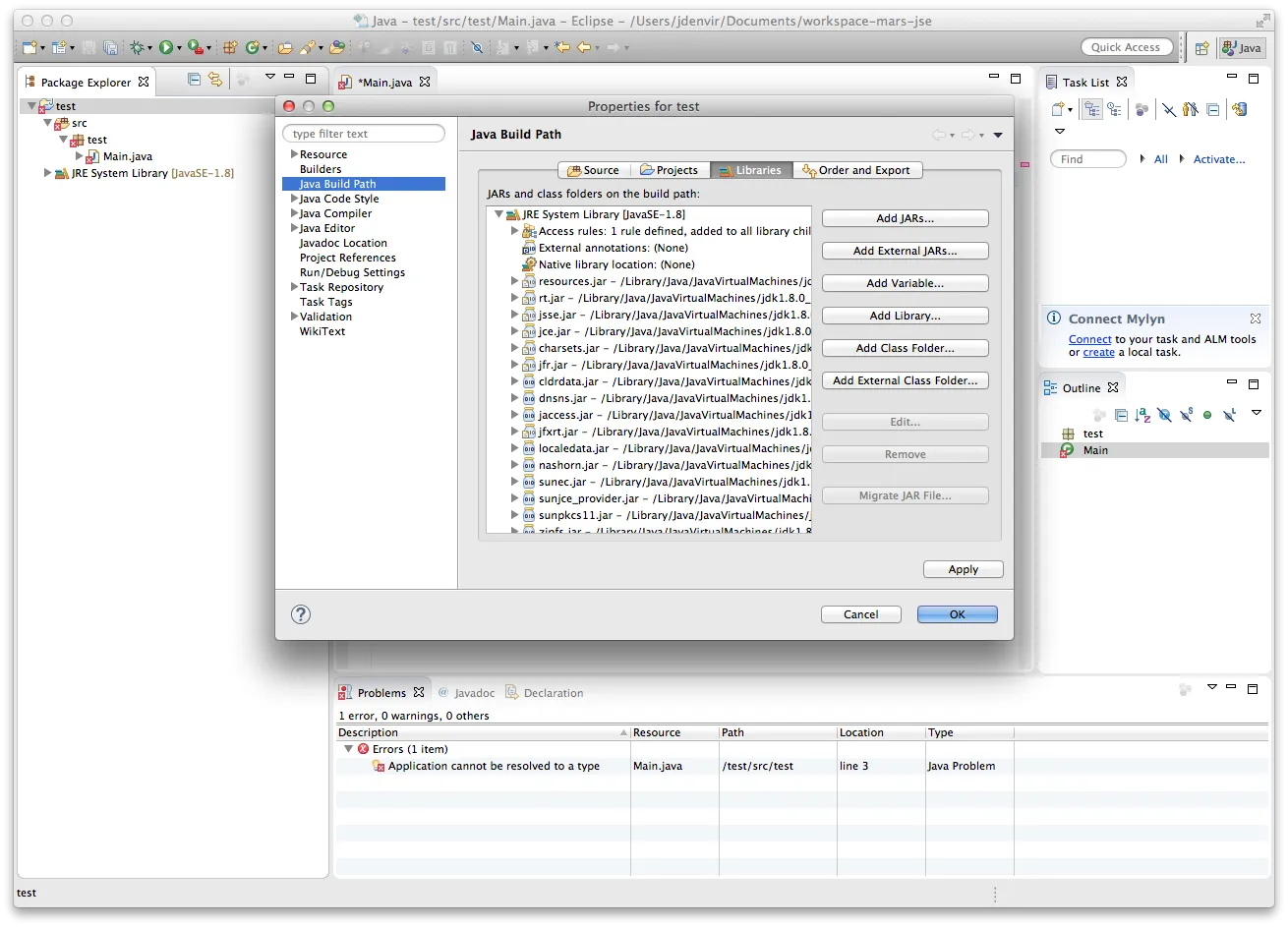1288x927 pixels.
Task: Toggle Hide Non-Public Members green dot
Action: (1207, 415)
